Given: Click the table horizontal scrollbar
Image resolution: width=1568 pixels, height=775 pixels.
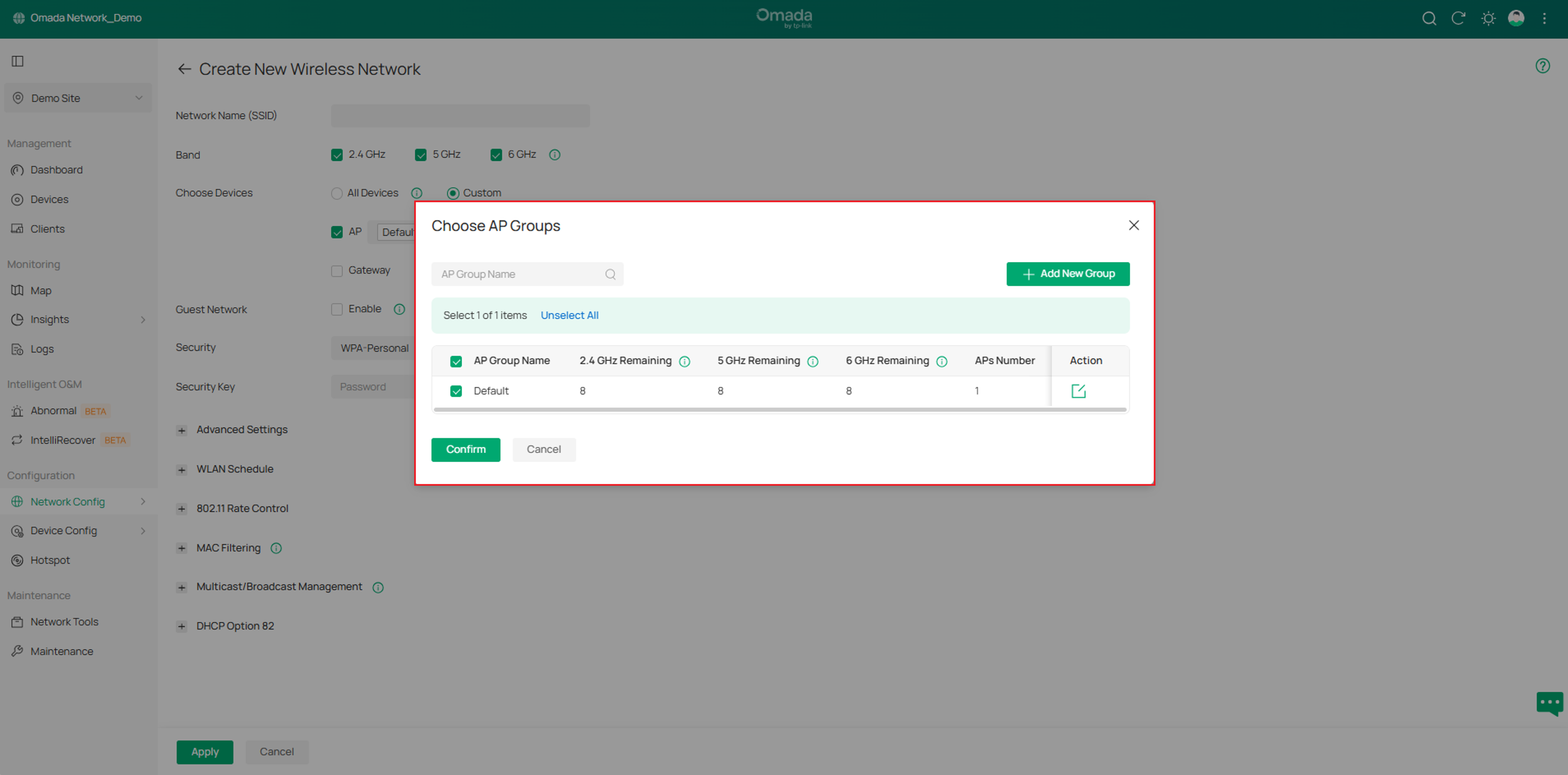Looking at the screenshot, I should (781, 410).
